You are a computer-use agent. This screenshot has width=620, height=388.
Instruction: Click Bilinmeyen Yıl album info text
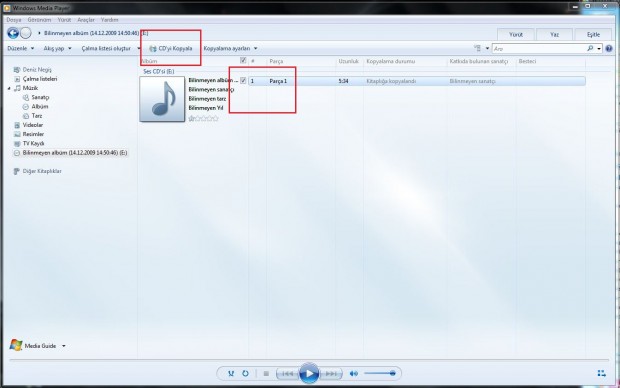coord(206,108)
